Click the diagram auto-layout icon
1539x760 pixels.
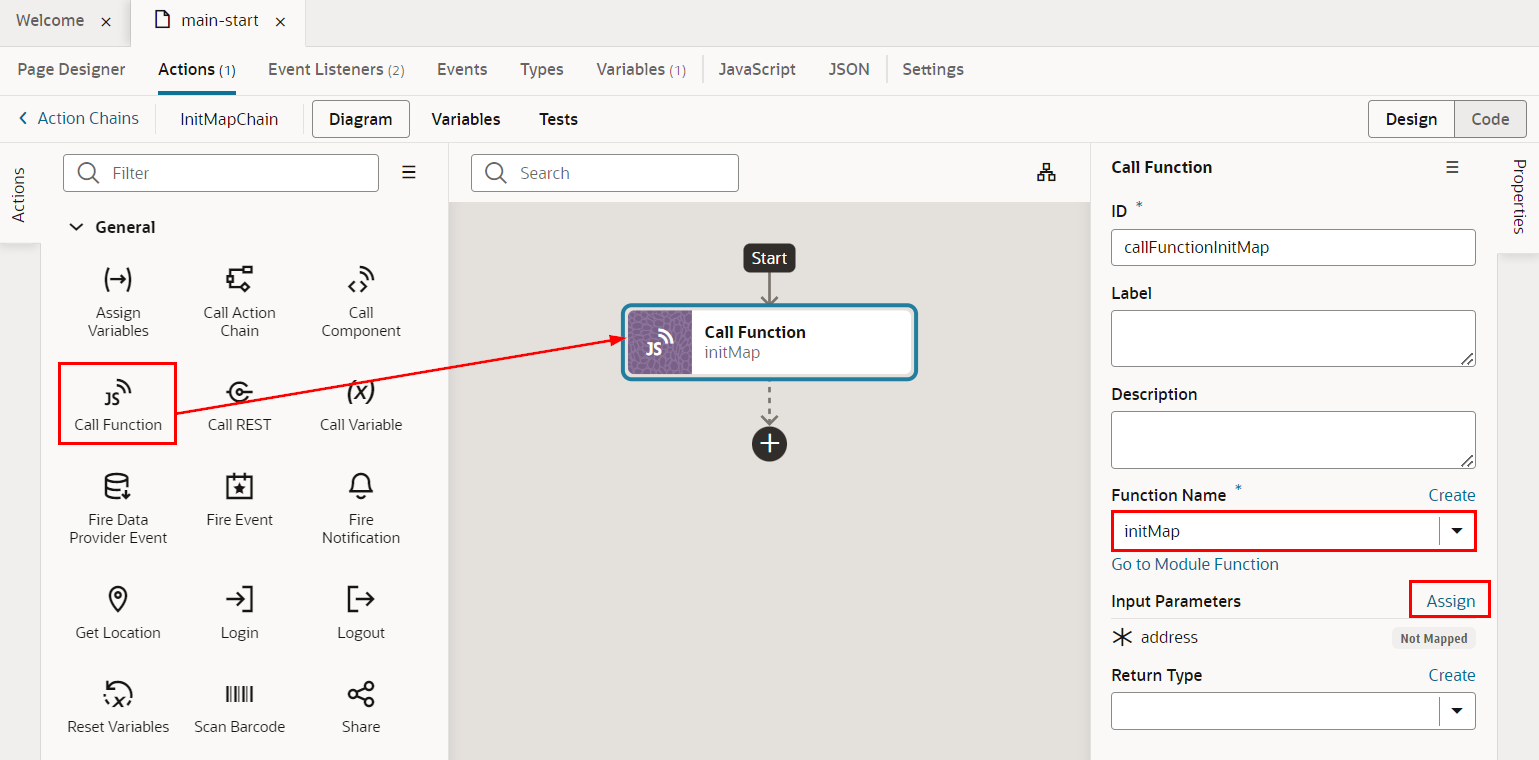[x=1046, y=173]
